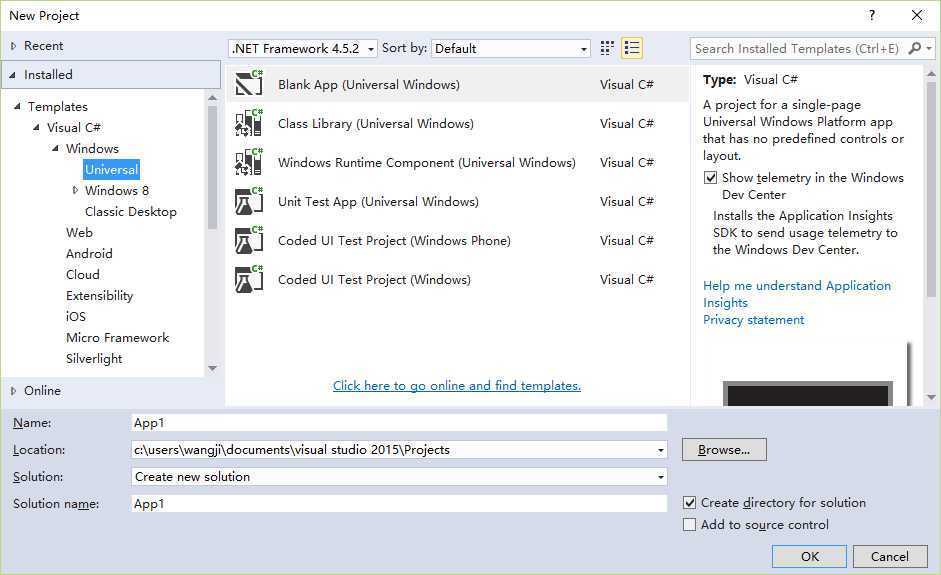Select the Class Library template icon
This screenshot has width=941, height=575.
tap(248, 122)
